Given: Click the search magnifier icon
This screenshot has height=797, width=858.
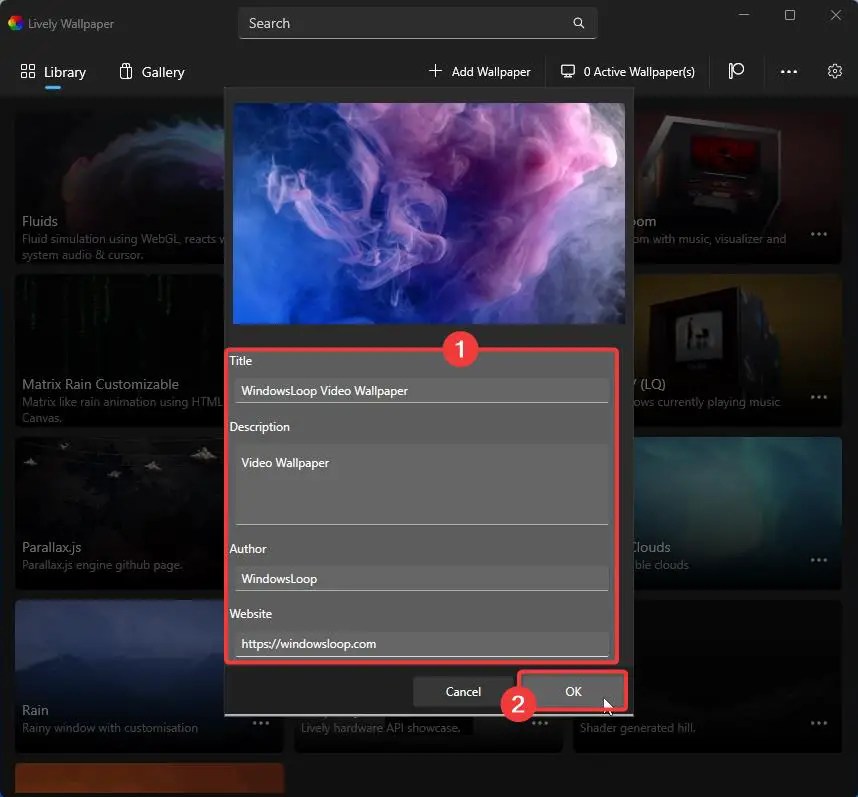Looking at the screenshot, I should 578,23.
